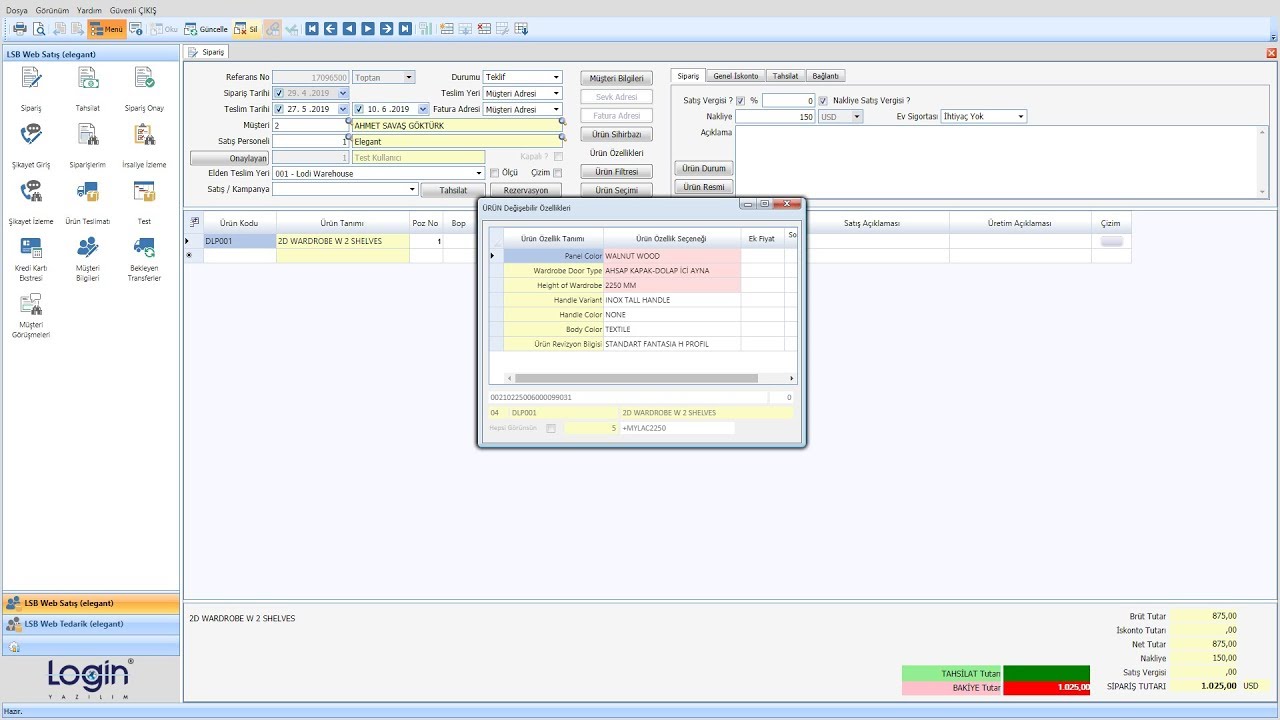The image size is (1280, 720).
Task: Open the Durumu Teklif dropdown
Action: (556, 77)
